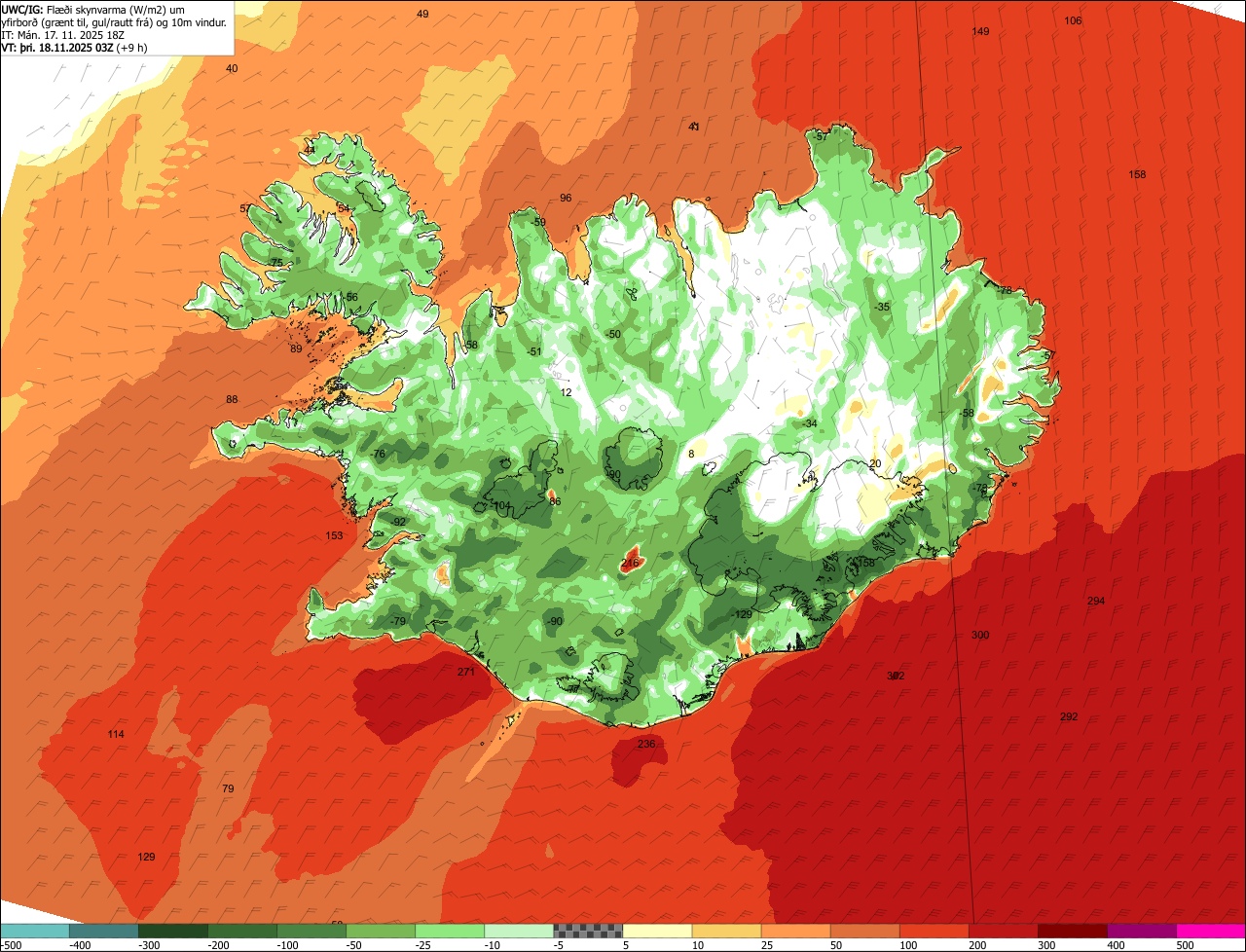The image size is (1246, 952).
Task: Click the map value -76
Action: click(x=378, y=455)
